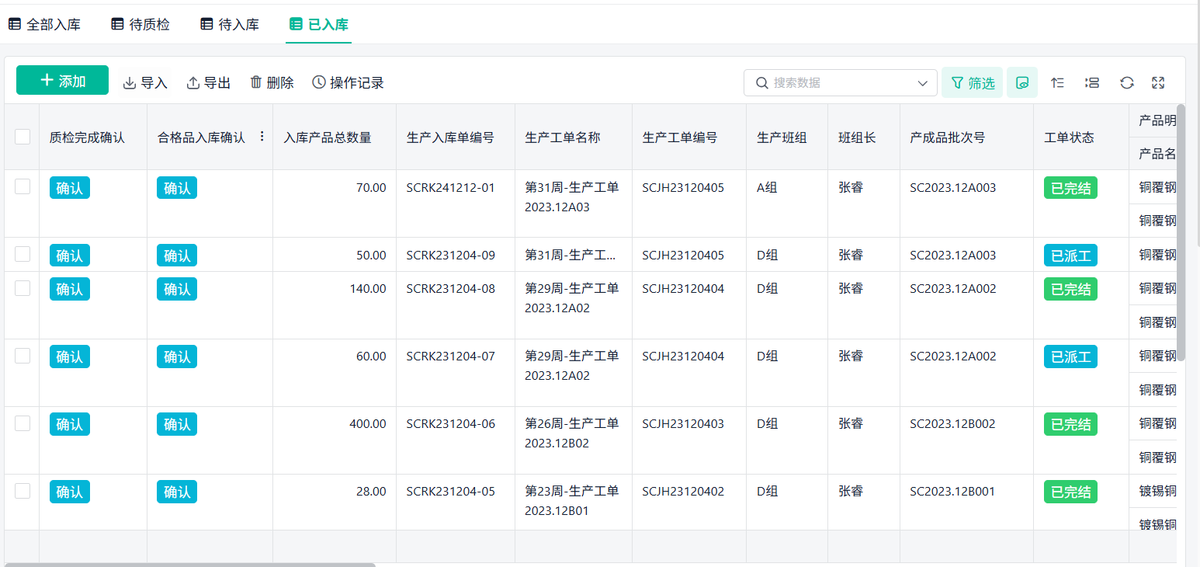Enter fullscreen with the expand icon

[1159, 83]
